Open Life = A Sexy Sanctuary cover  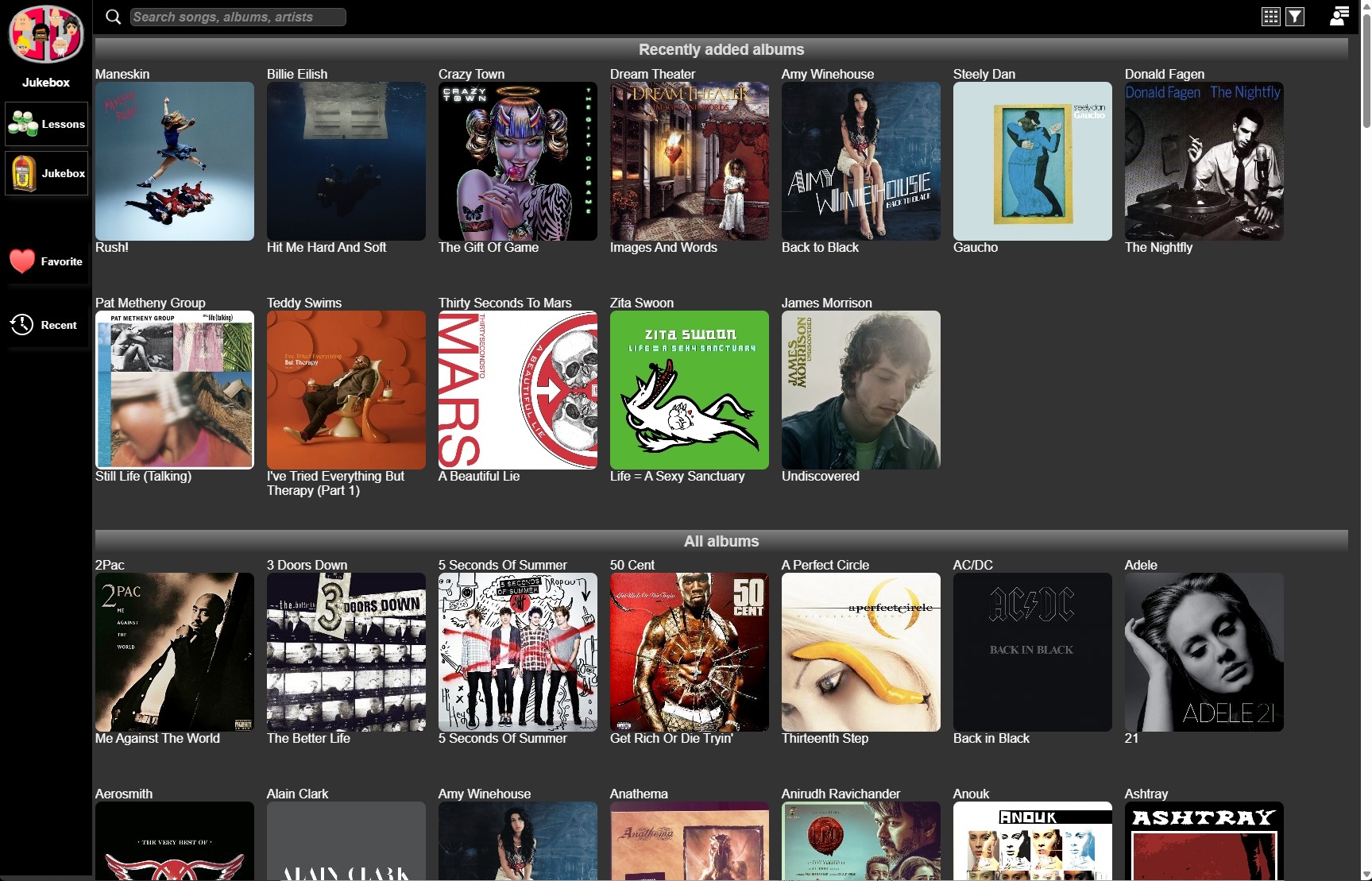click(x=690, y=390)
